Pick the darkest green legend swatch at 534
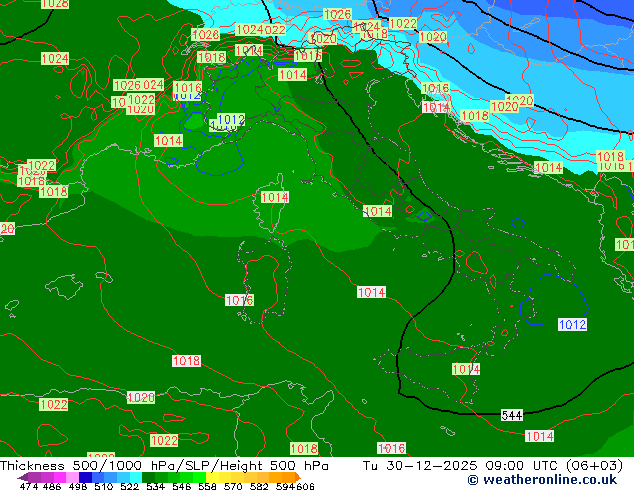This screenshot has width=634, height=490. click(x=148, y=477)
